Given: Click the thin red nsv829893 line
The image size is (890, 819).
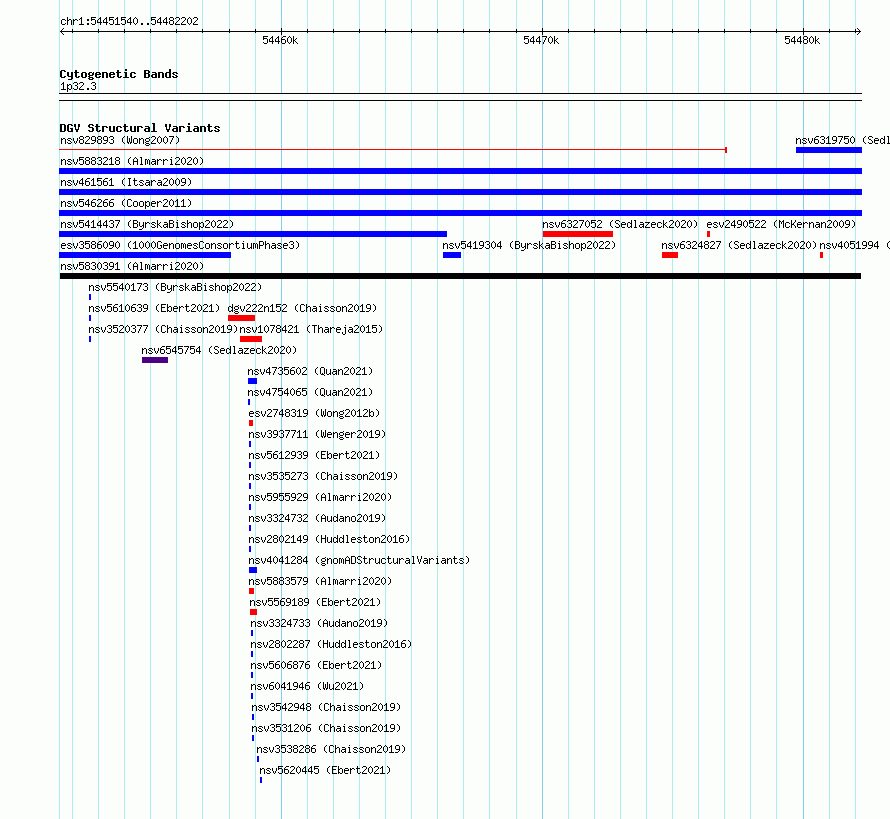Looking at the screenshot, I should 393,150.
